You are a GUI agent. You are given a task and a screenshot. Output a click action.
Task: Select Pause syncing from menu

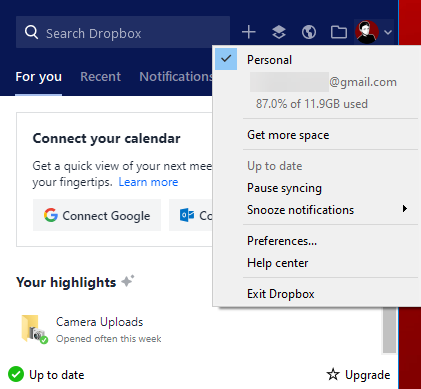tap(284, 188)
